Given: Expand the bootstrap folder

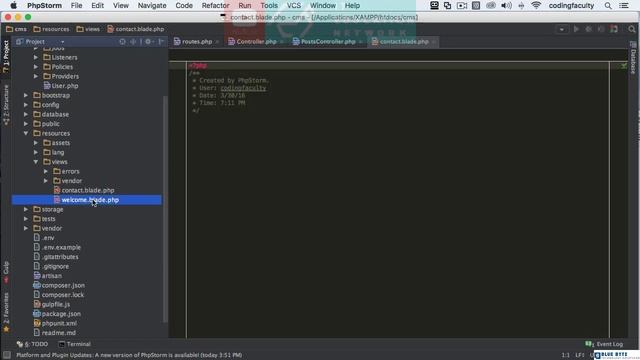Looking at the screenshot, I should tap(26, 96).
